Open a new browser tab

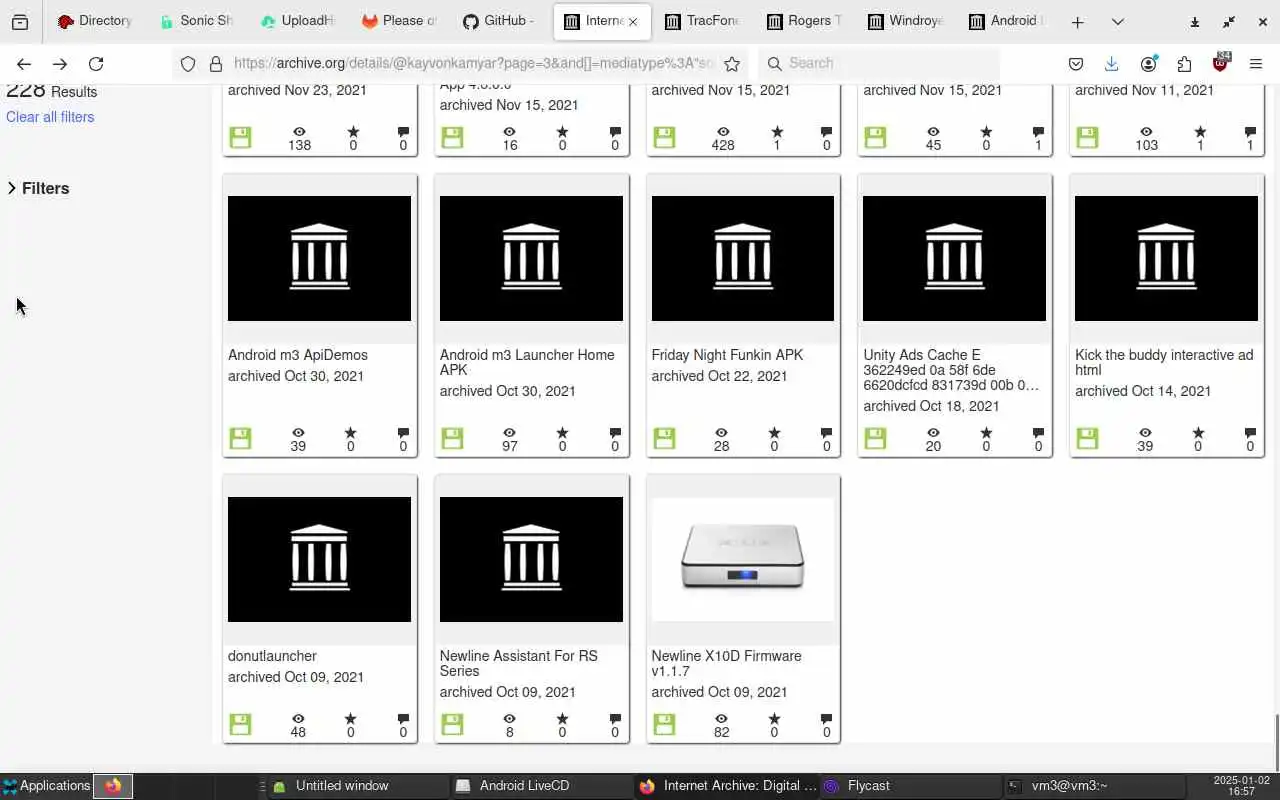pyautogui.click(x=1077, y=22)
